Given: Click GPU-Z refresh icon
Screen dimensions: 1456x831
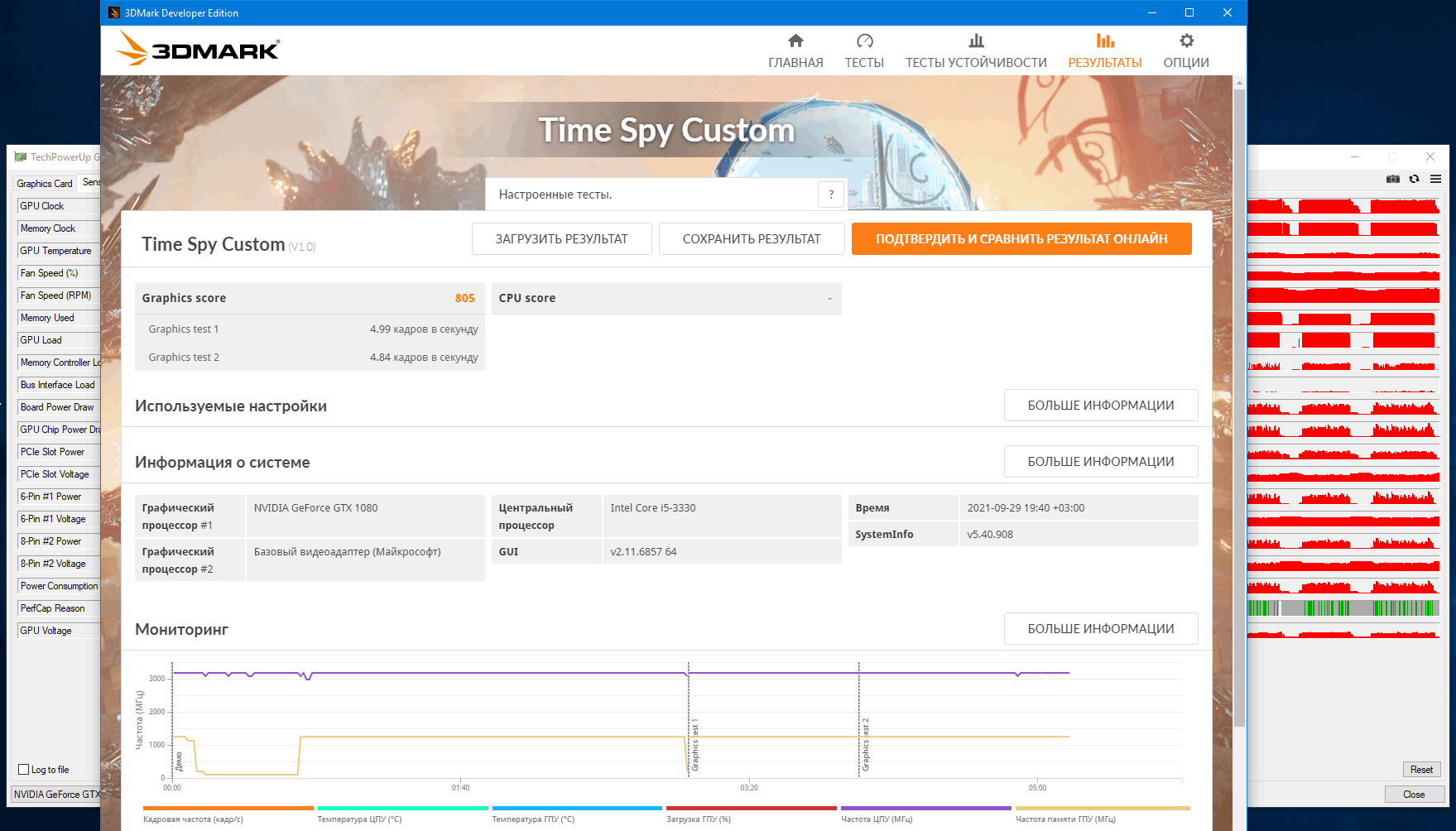Looking at the screenshot, I should pos(1414,179).
